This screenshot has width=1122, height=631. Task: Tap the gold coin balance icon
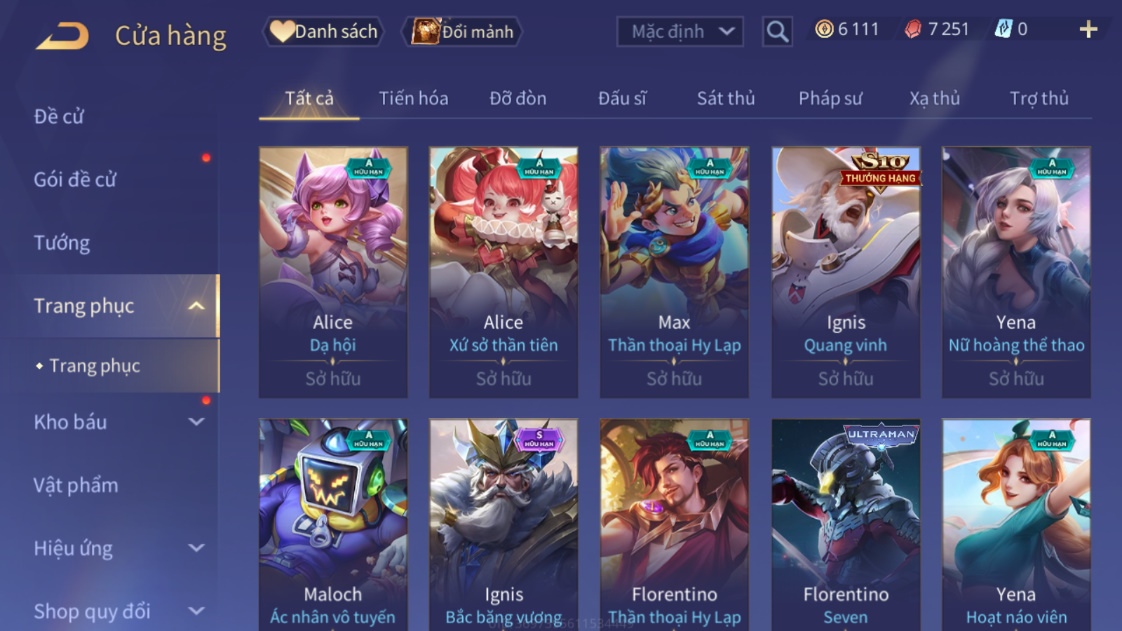point(824,29)
